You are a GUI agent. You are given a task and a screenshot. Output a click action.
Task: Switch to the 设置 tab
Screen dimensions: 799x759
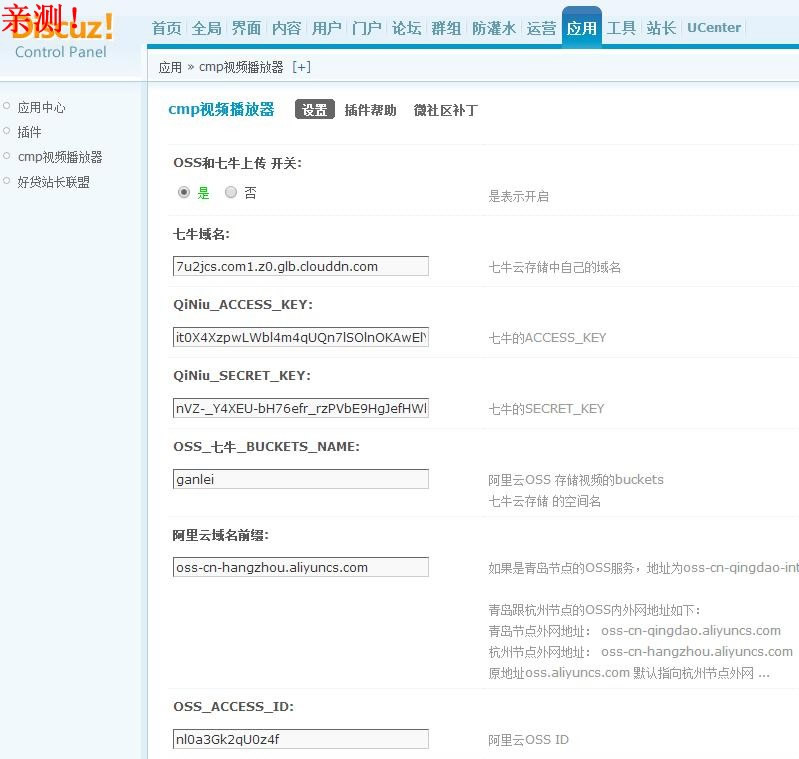point(314,110)
